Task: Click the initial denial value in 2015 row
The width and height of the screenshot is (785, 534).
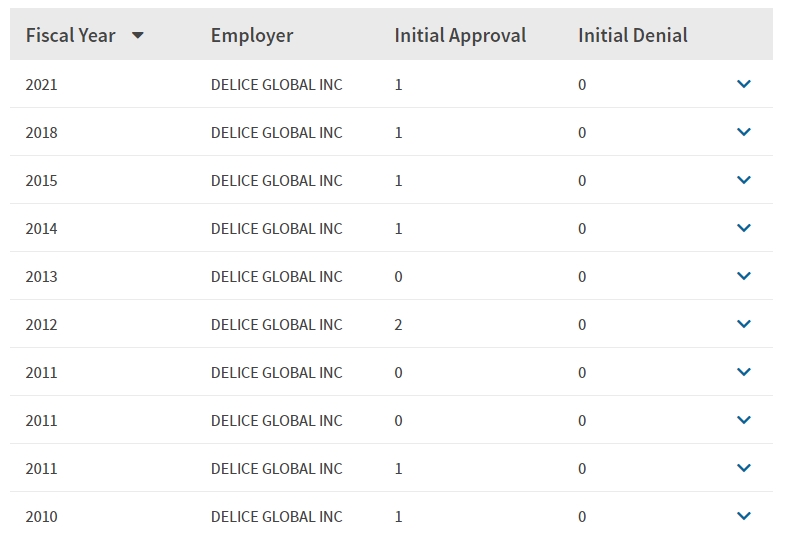Action: click(582, 181)
